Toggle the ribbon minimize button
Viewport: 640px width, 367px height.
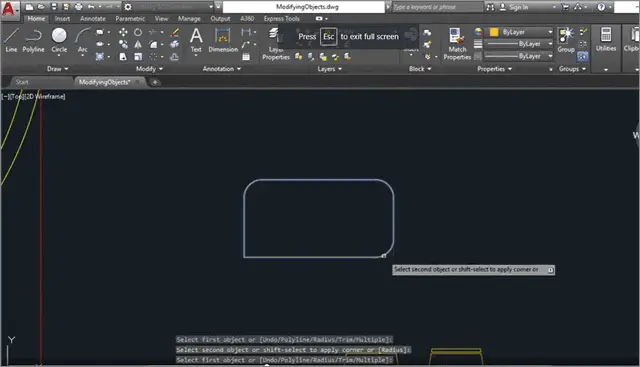point(320,18)
